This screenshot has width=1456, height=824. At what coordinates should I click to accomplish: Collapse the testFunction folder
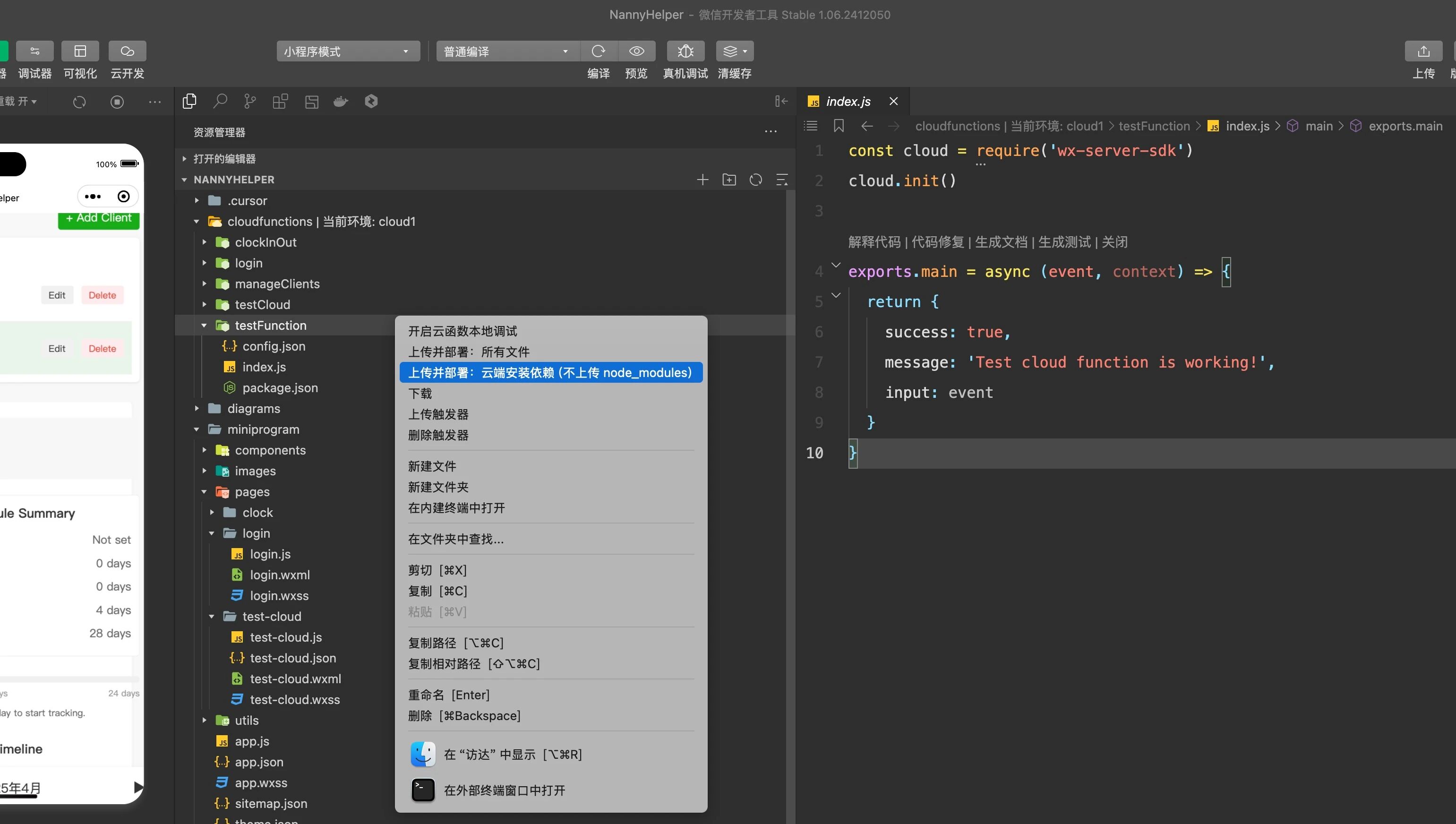click(x=204, y=326)
